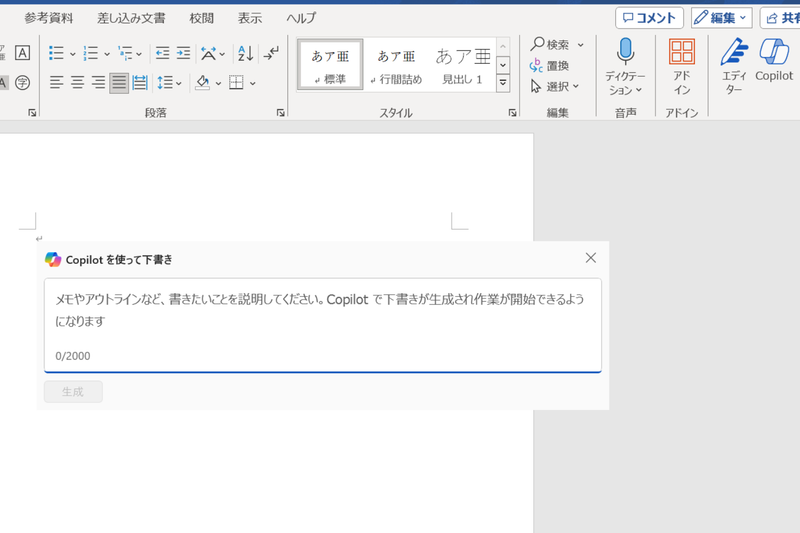Click 検索 search button
800x533 pixels.
tap(550, 44)
